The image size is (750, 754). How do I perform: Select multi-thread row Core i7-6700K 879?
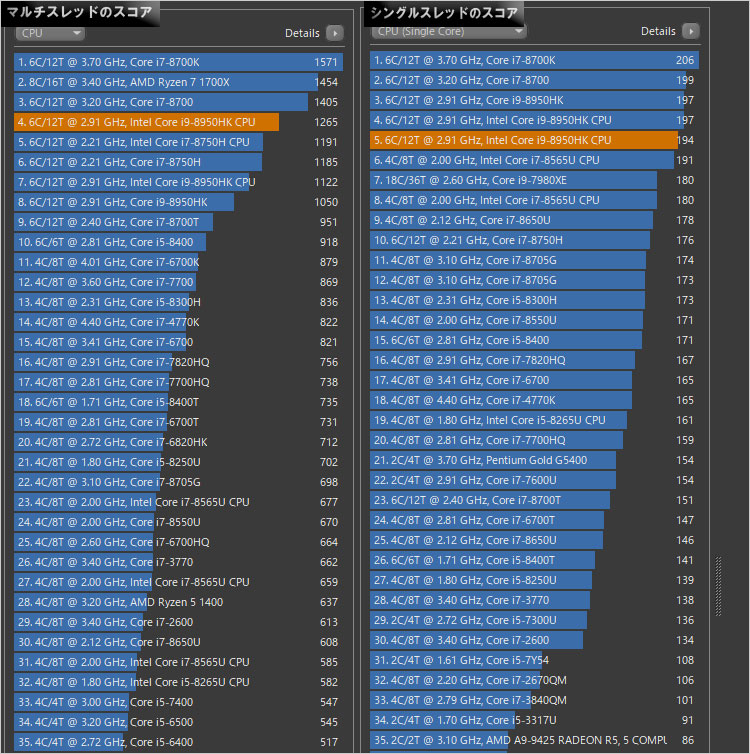click(178, 262)
